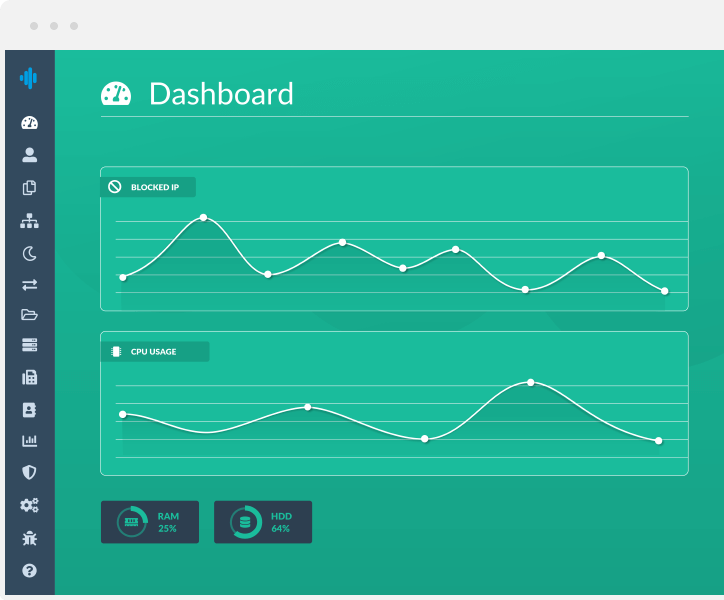Select the CPU USAGE chart label

tap(153, 352)
